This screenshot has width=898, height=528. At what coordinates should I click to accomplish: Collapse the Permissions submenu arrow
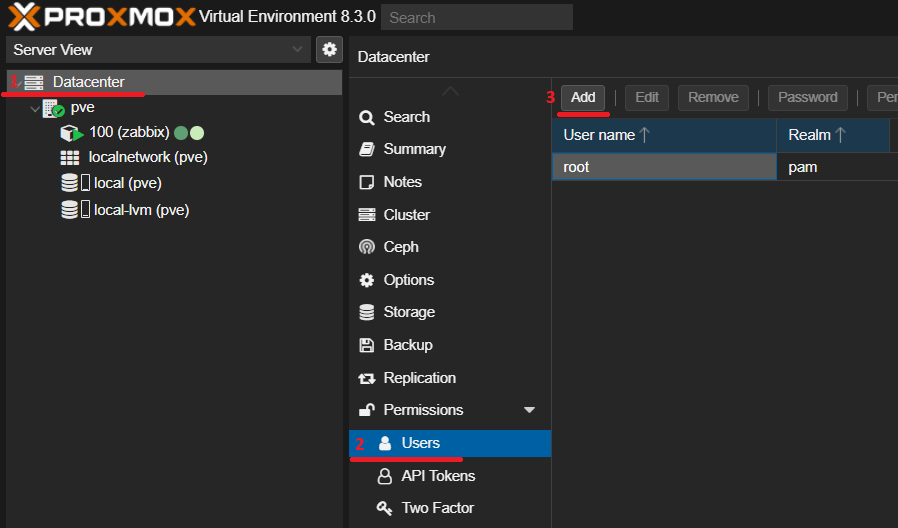point(529,410)
